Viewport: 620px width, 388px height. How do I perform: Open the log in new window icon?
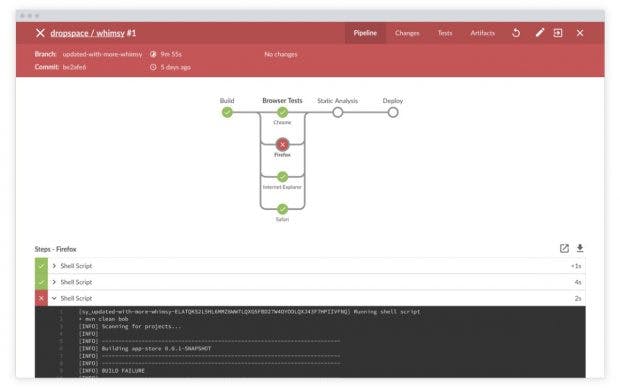[x=564, y=248]
